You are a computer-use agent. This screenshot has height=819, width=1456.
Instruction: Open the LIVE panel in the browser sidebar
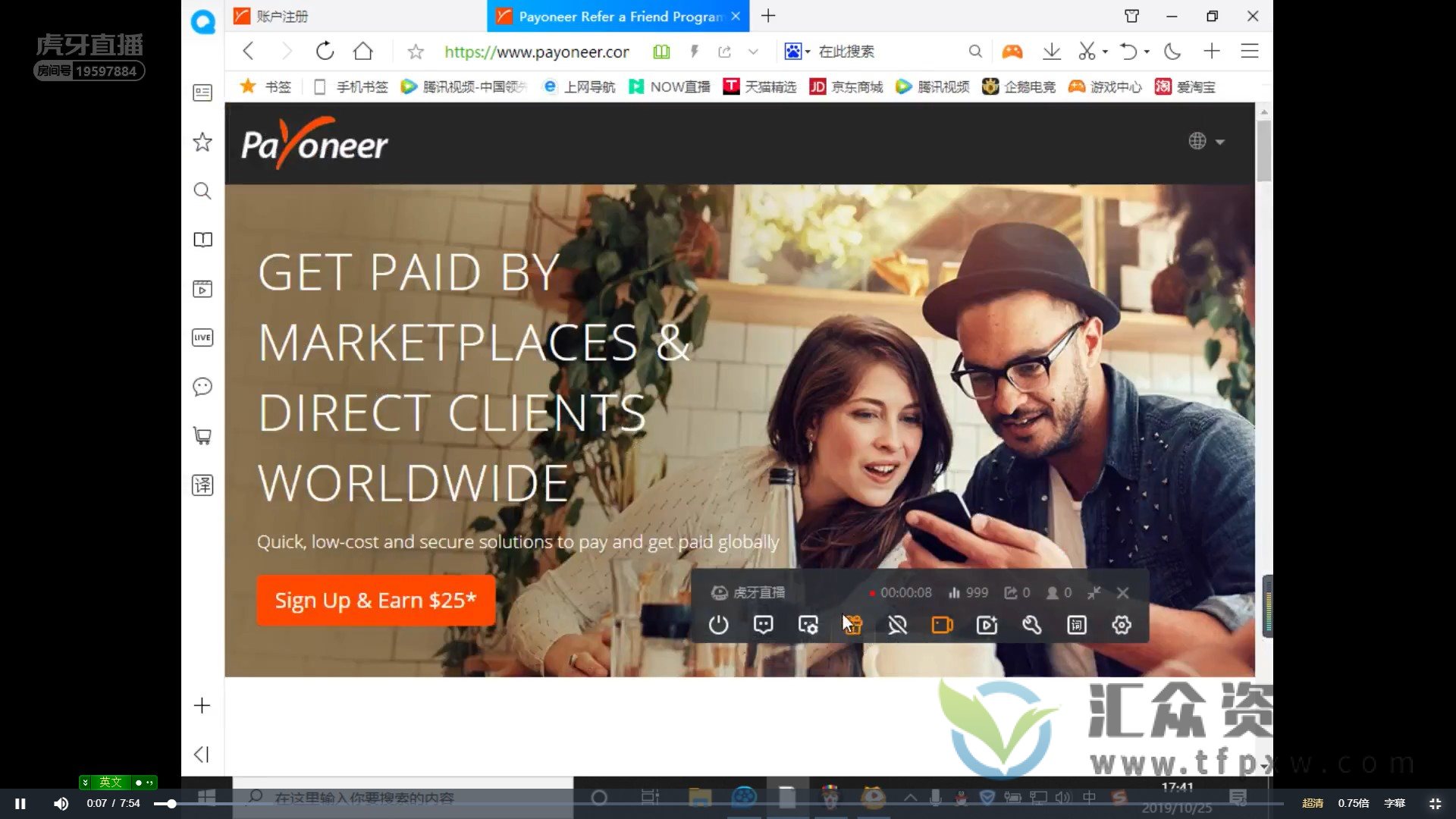pyautogui.click(x=202, y=337)
